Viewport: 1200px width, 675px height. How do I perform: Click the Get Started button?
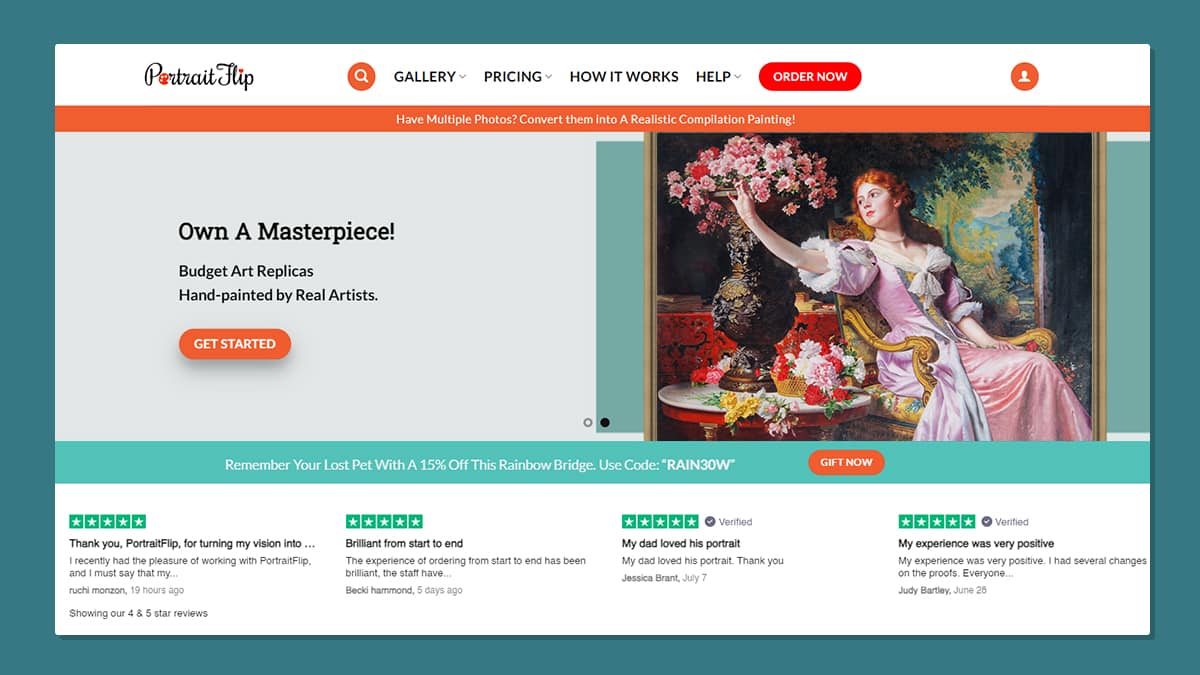pos(235,344)
